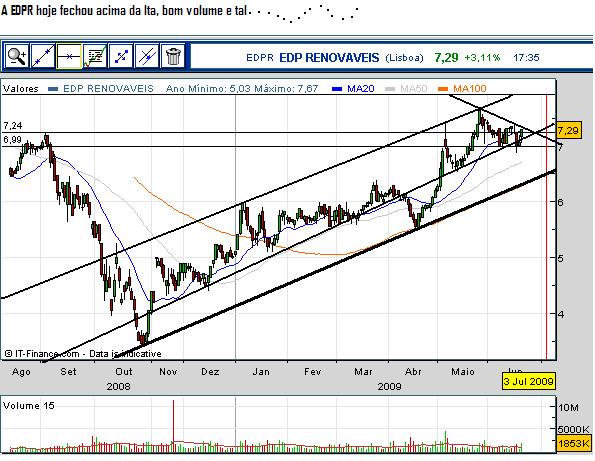Image resolution: width=595 pixels, height=461 pixels.
Task: Toggle the EDP RENOVAVEIS series legend
Action: (x=101, y=89)
